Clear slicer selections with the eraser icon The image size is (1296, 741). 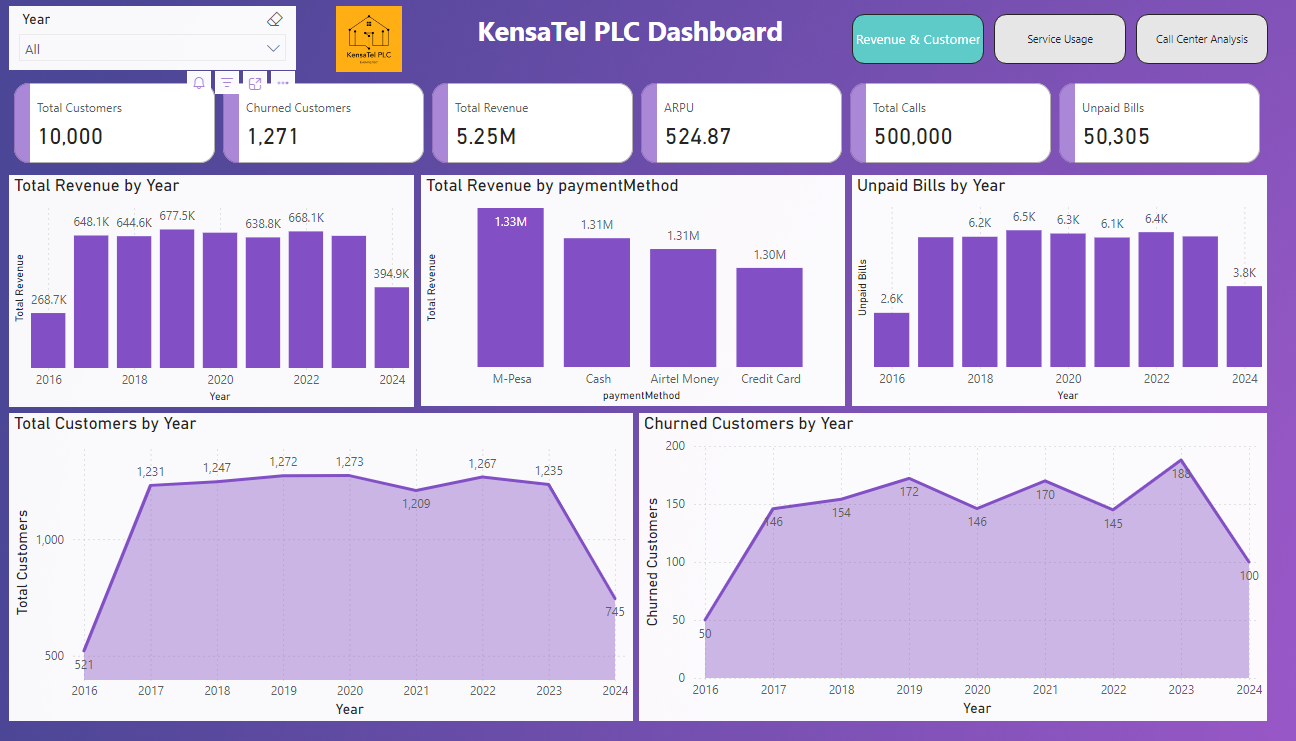click(275, 18)
